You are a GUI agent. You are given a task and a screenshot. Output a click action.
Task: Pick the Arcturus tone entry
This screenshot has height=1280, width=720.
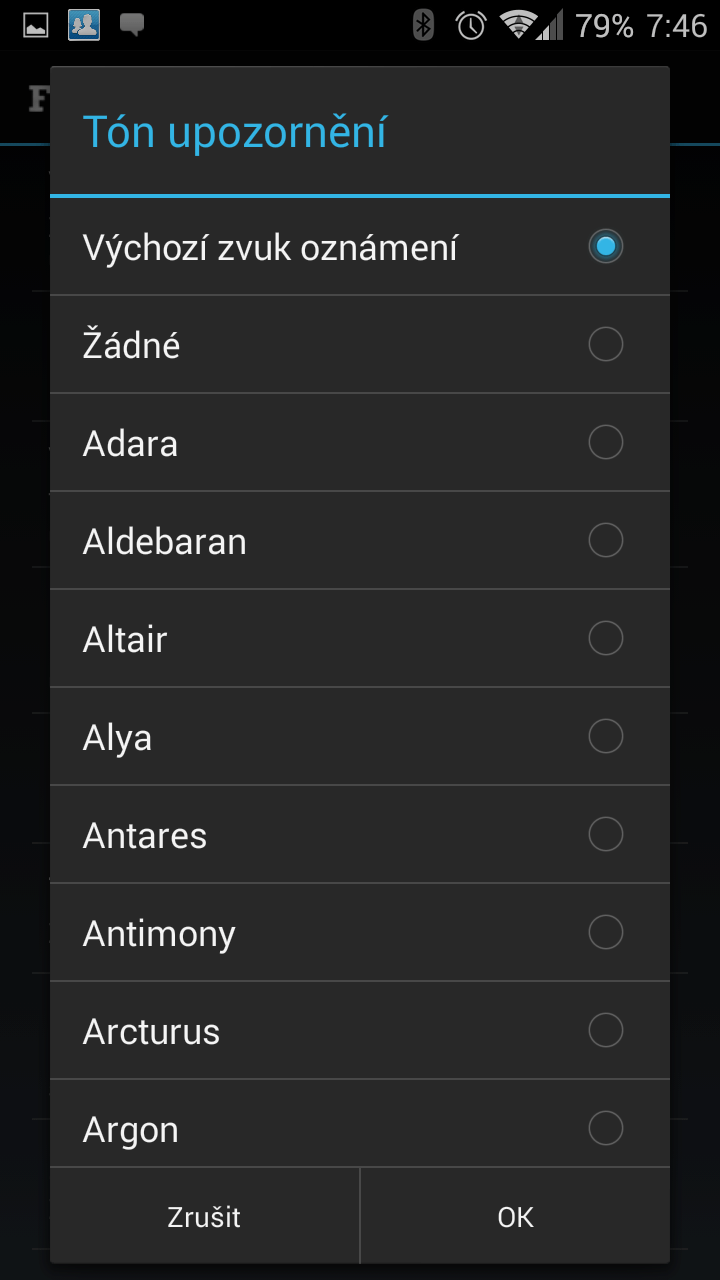pyautogui.click(x=360, y=1030)
